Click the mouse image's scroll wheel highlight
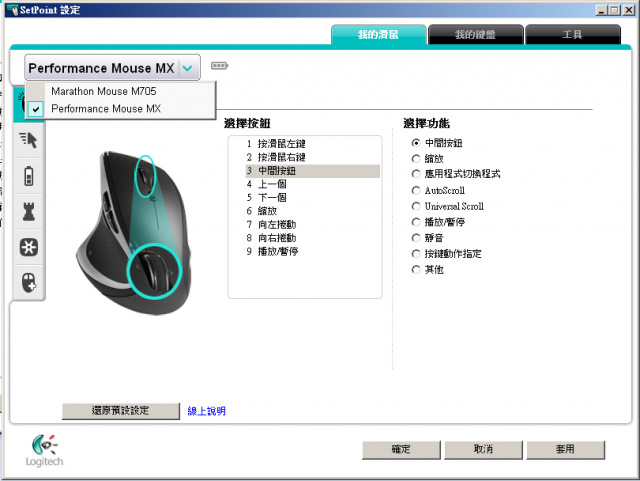 click(x=145, y=176)
